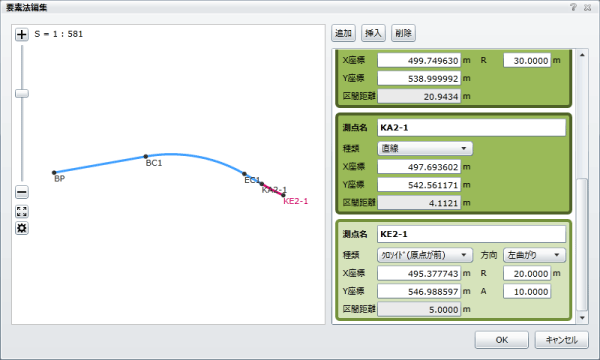The height and width of the screenshot is (360, 600).
Task: Click the plus zoom-in icon
Action: 22,34
